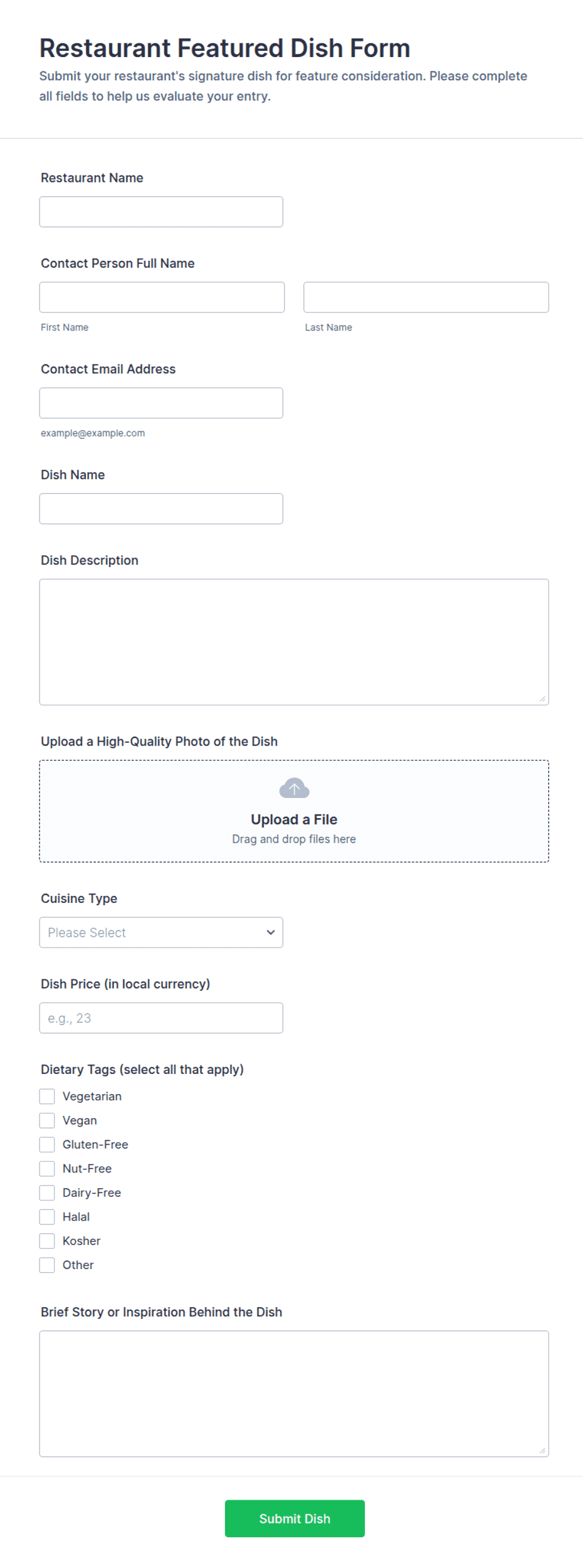The height and width of the screenshot is (1568, 583).
Task: Tick the Vegan dietary tag
Action: tap(47, 1120)
